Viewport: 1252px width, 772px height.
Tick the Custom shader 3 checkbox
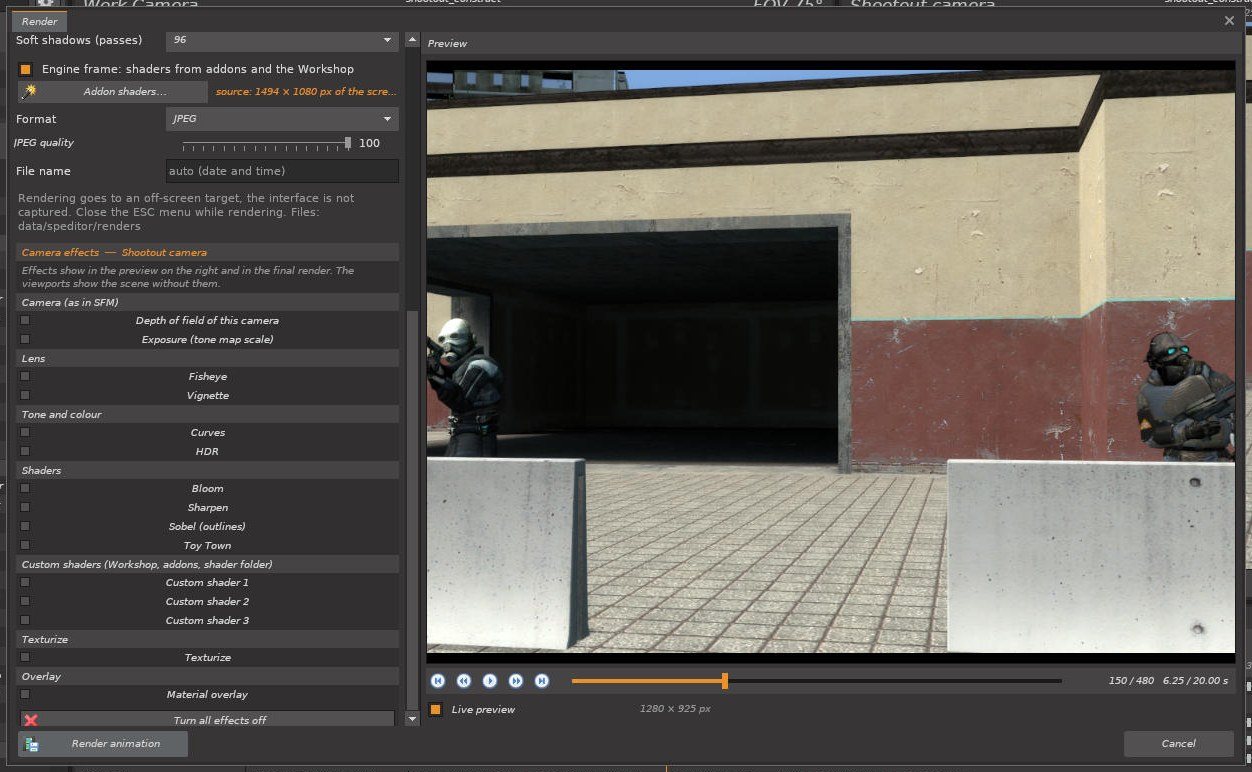(25, 620)
